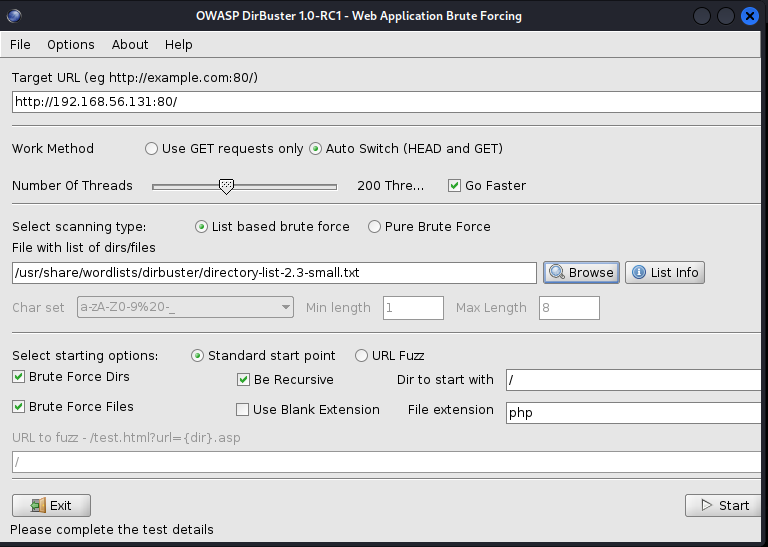The height and width of the screenshot is (547, 768).
Task: Open the Char set dropdown
Action: [185, 308]
